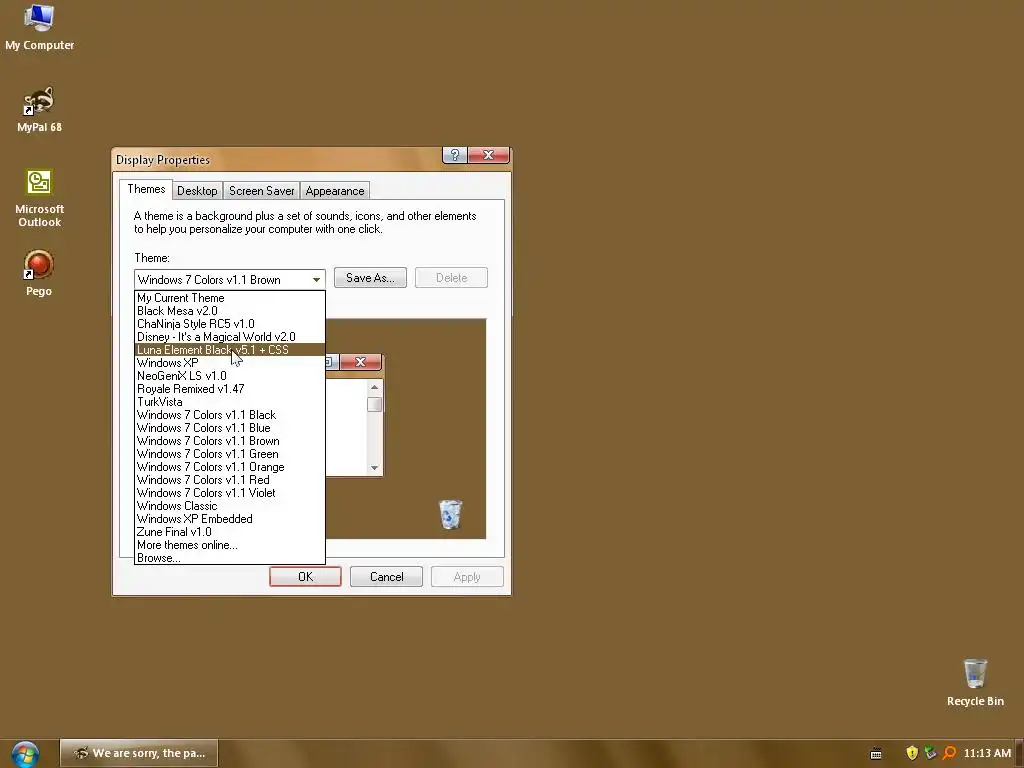Choose the Windows XP theme entry
Viewport: 1024px width, 768px height.
[230, 363]
